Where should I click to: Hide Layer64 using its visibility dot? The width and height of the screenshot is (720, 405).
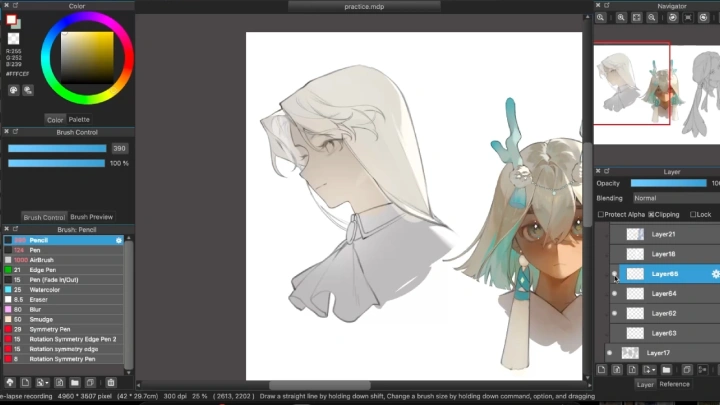[613, 293]
